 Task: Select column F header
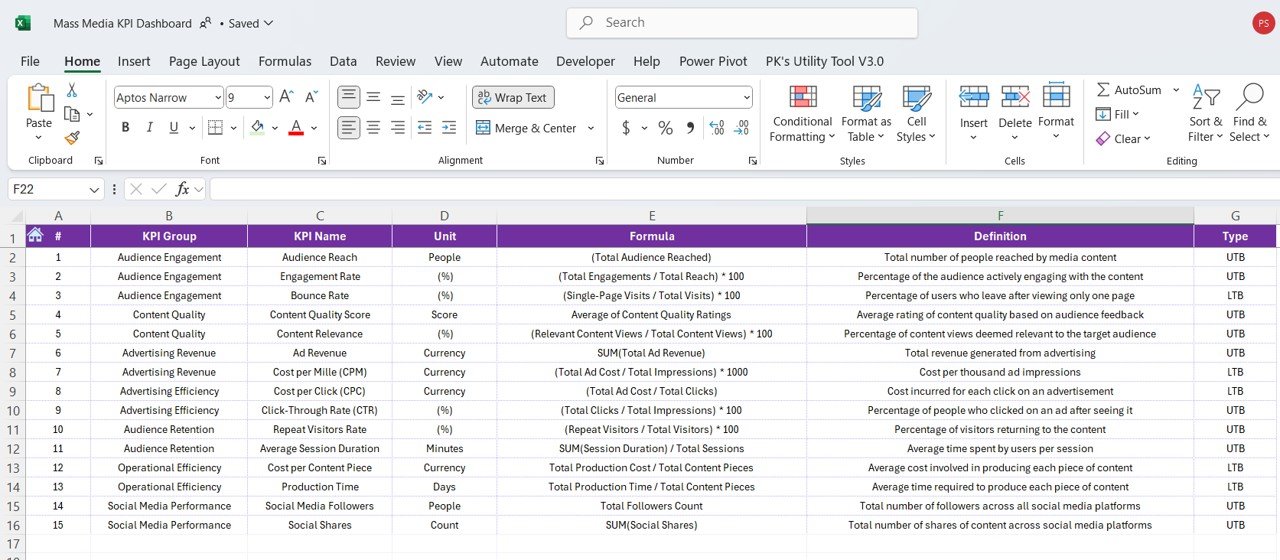click(1000, 215)
